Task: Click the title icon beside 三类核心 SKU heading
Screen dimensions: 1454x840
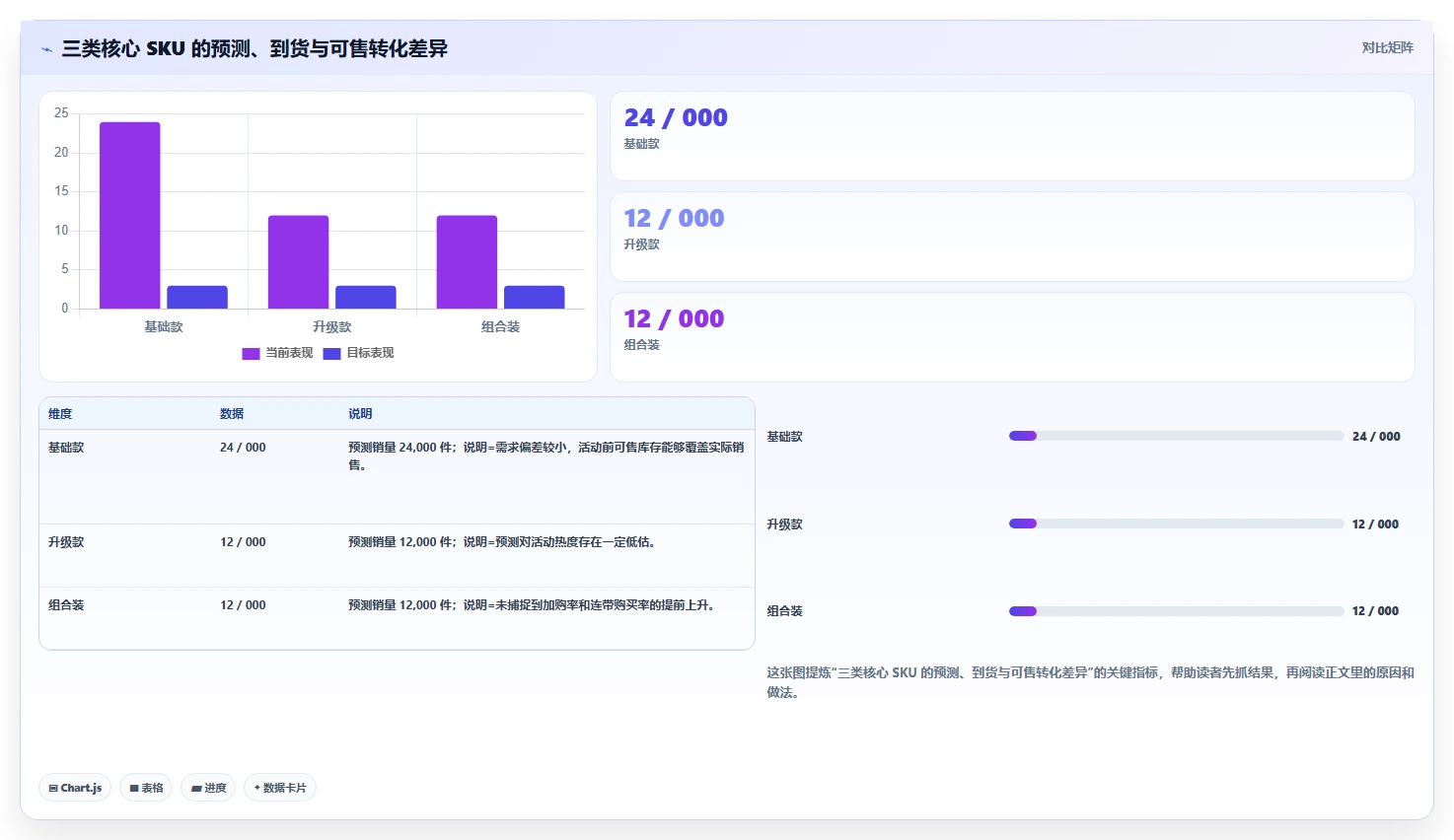Action: [46, 49]
